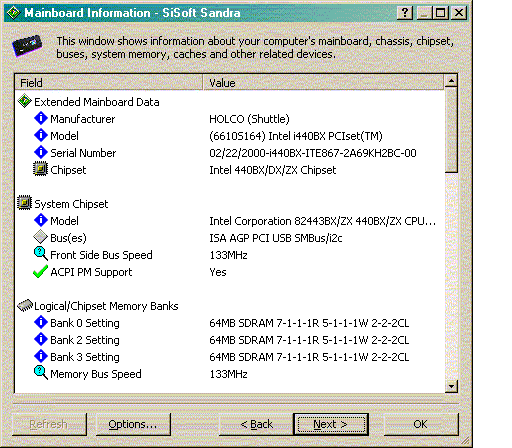The width and height of the screenshot is (512, 448).
Task: Click the Value column header
Action: pyautogui.click(x=323, y=83)
